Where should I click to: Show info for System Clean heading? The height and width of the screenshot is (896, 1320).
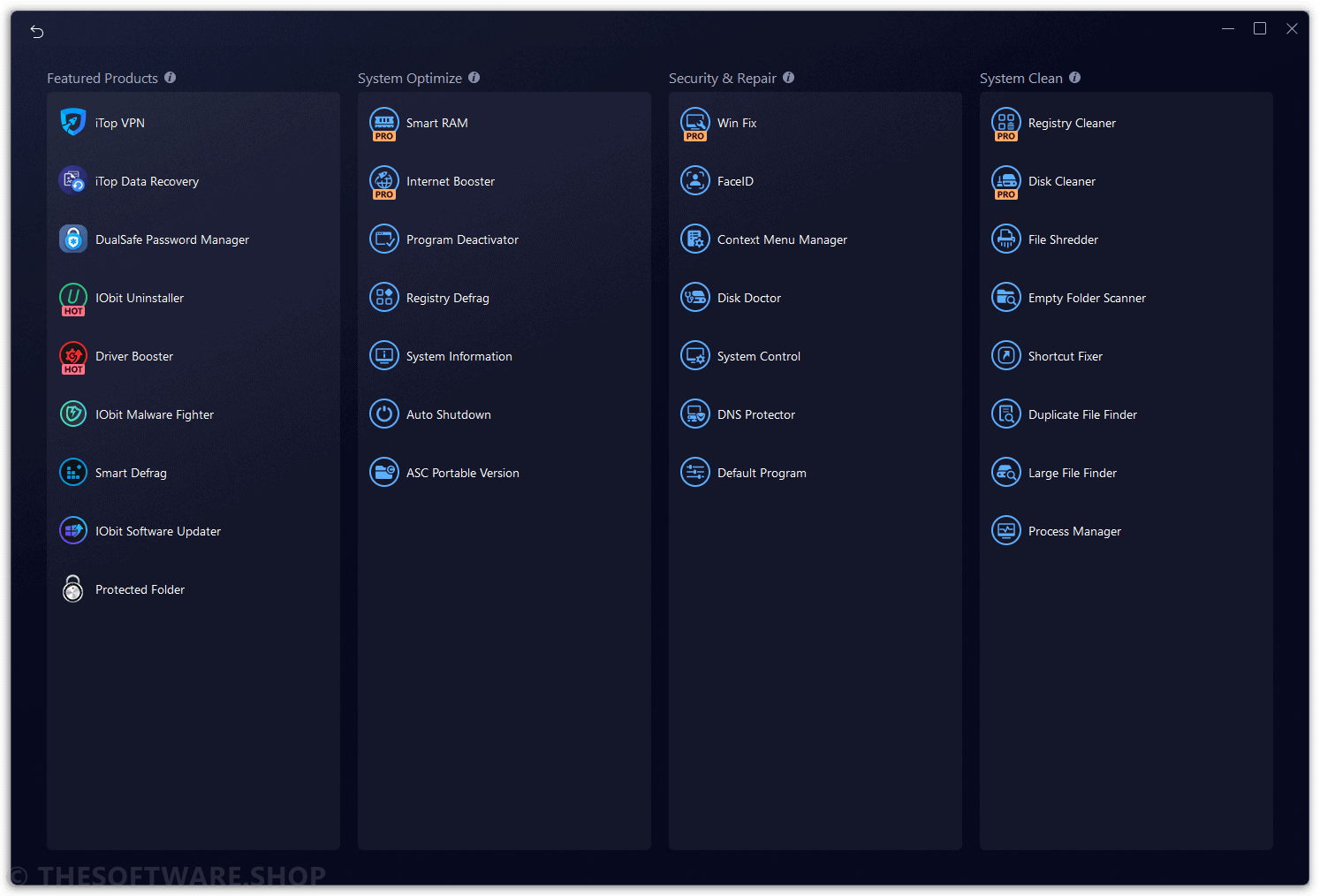click(1075, 78)
